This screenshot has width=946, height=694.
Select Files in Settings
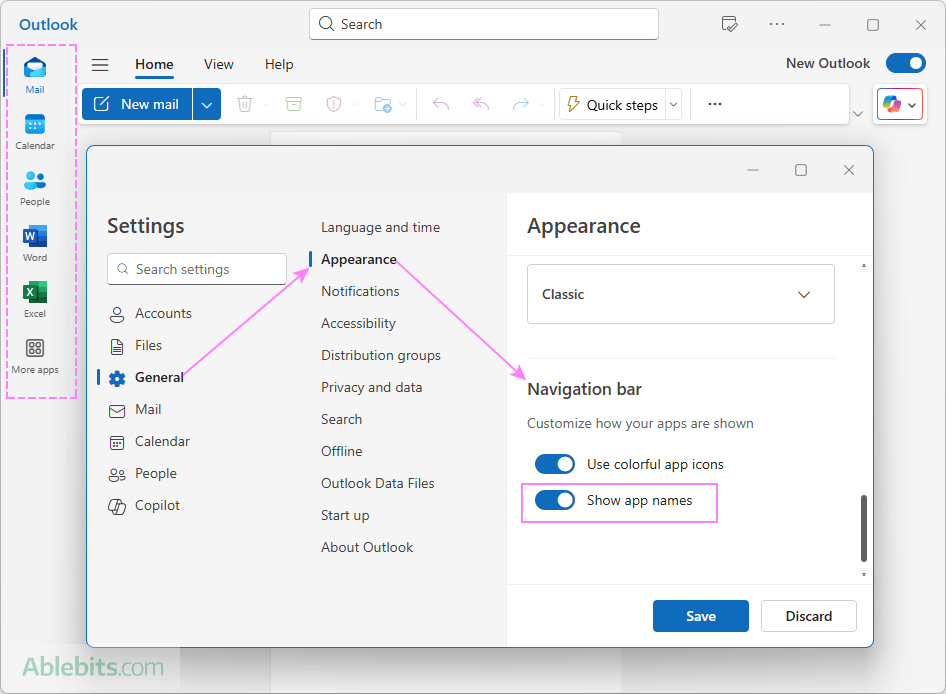click(136, 346)
